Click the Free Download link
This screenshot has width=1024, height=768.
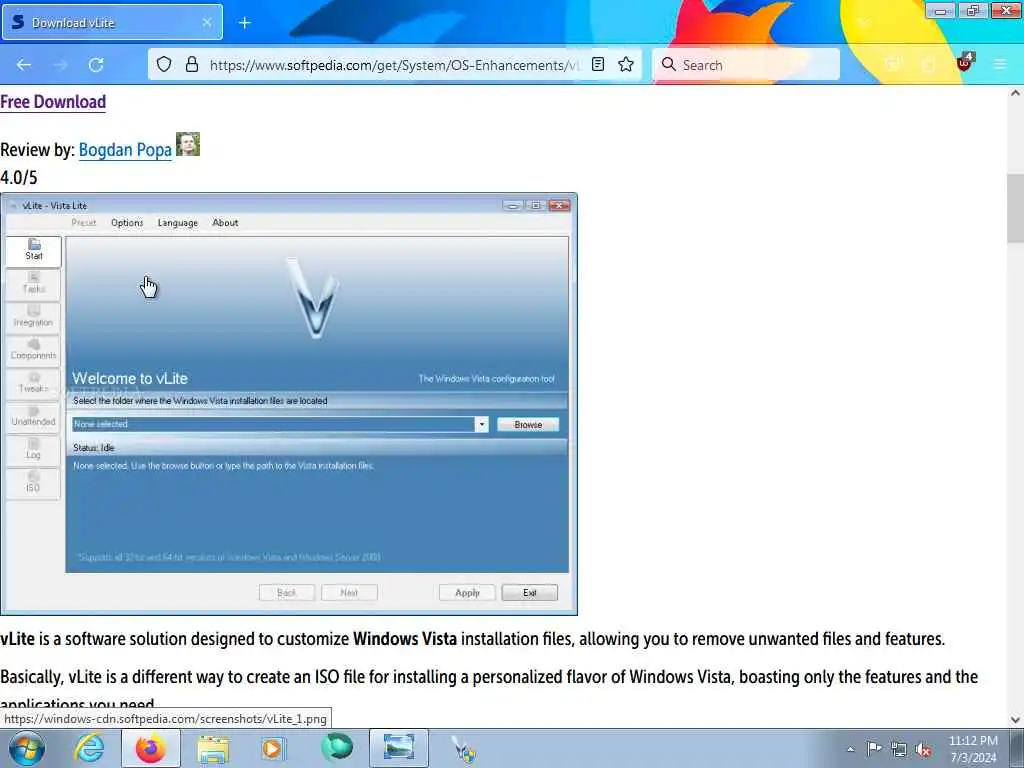[x=53, y=102]
